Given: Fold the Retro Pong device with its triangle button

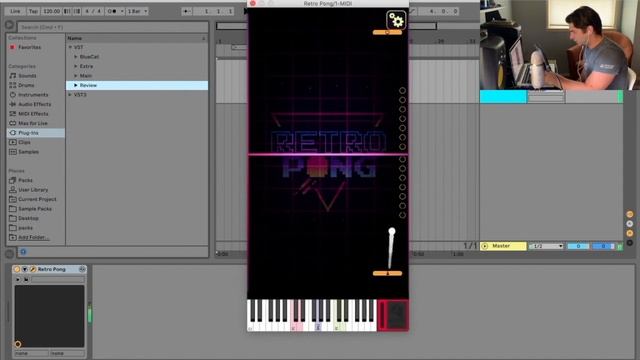Looking at the screenshot, I should click(24, 269).
